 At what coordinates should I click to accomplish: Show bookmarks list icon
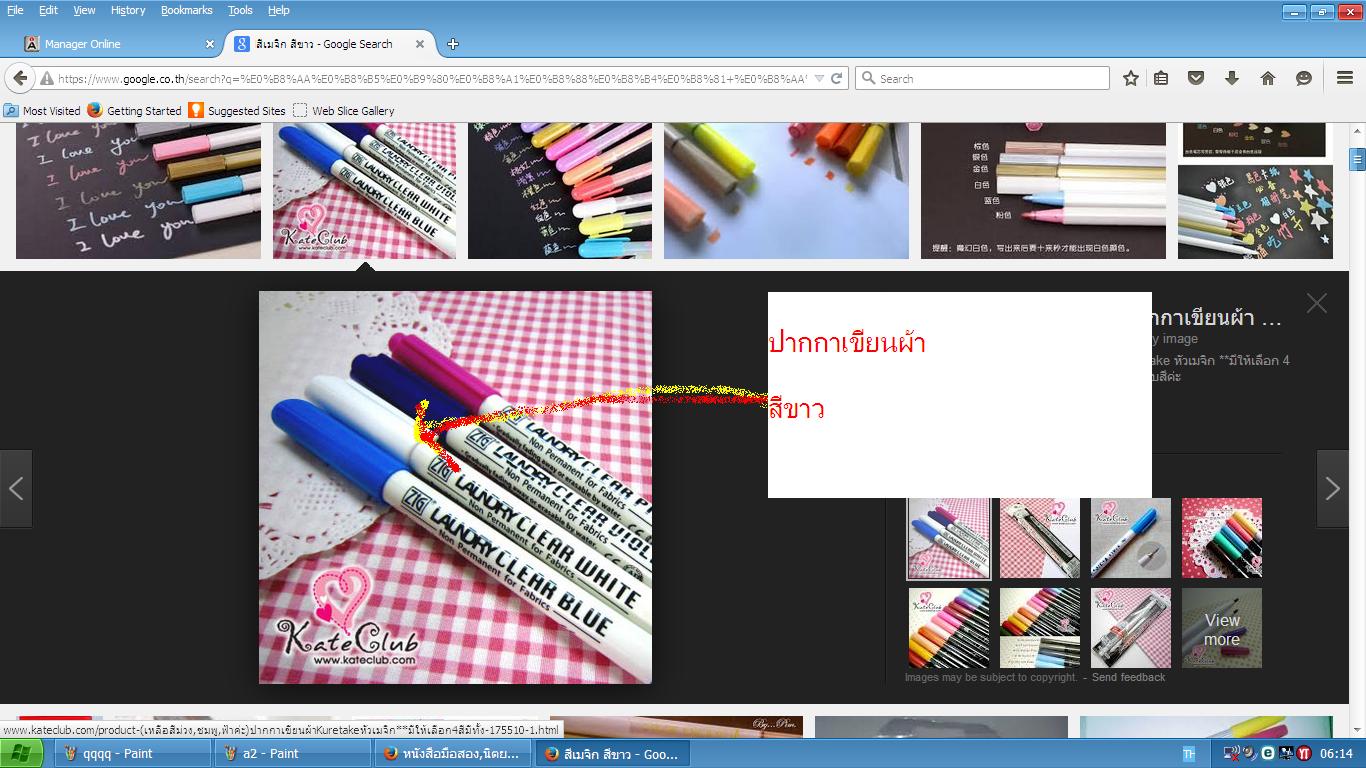click(x=1161, y=78)
